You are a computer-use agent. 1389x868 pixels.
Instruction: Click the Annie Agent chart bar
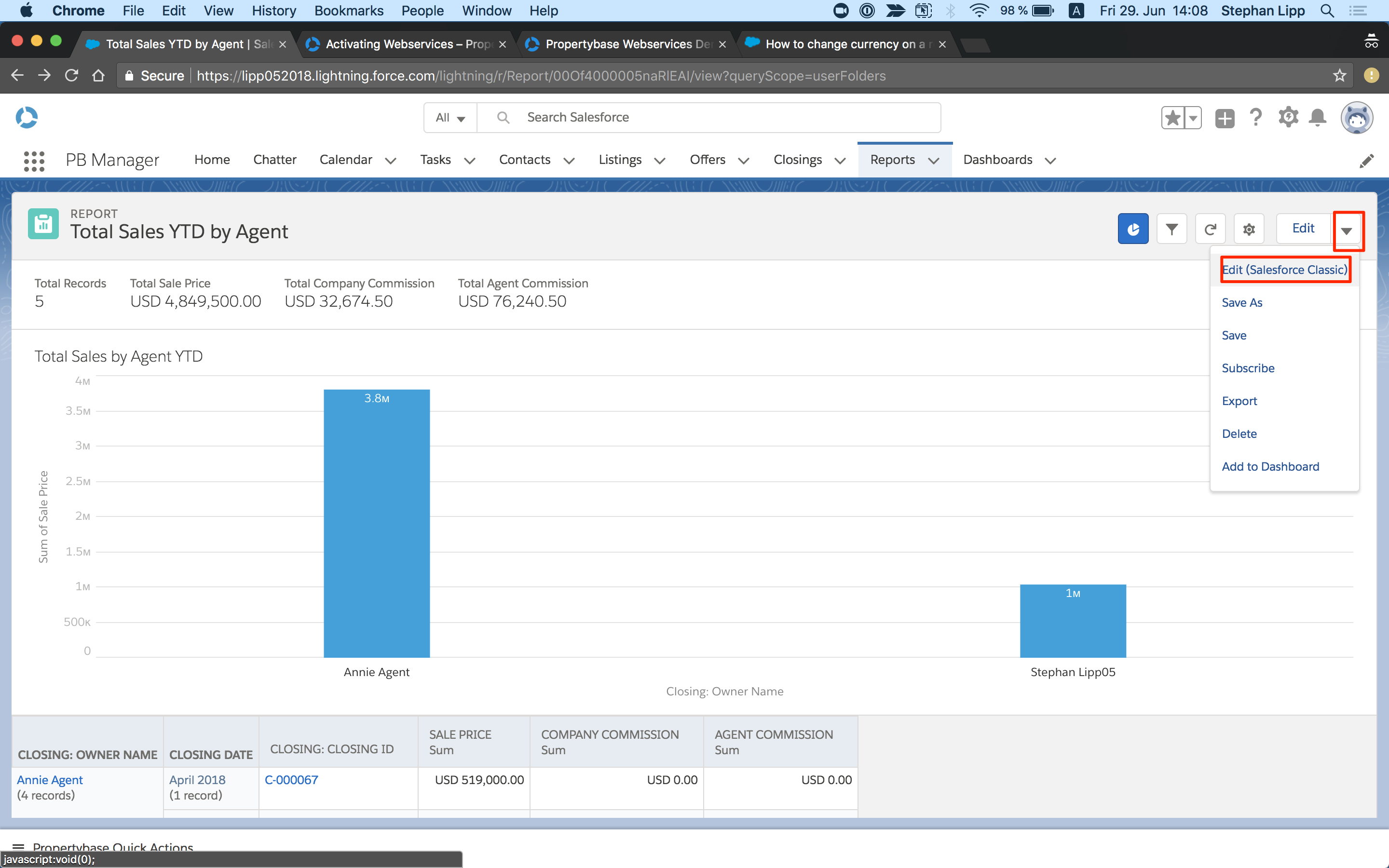pyautogui.click(x=377, y=523)
